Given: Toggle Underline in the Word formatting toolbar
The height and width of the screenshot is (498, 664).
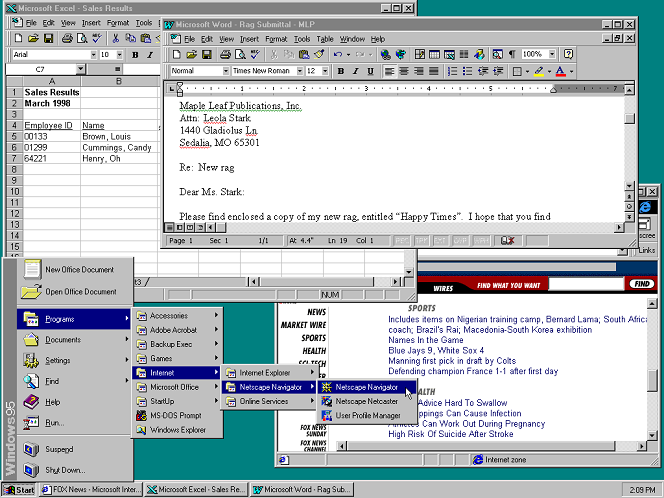Looking at the screenshot, I should 371,71.
